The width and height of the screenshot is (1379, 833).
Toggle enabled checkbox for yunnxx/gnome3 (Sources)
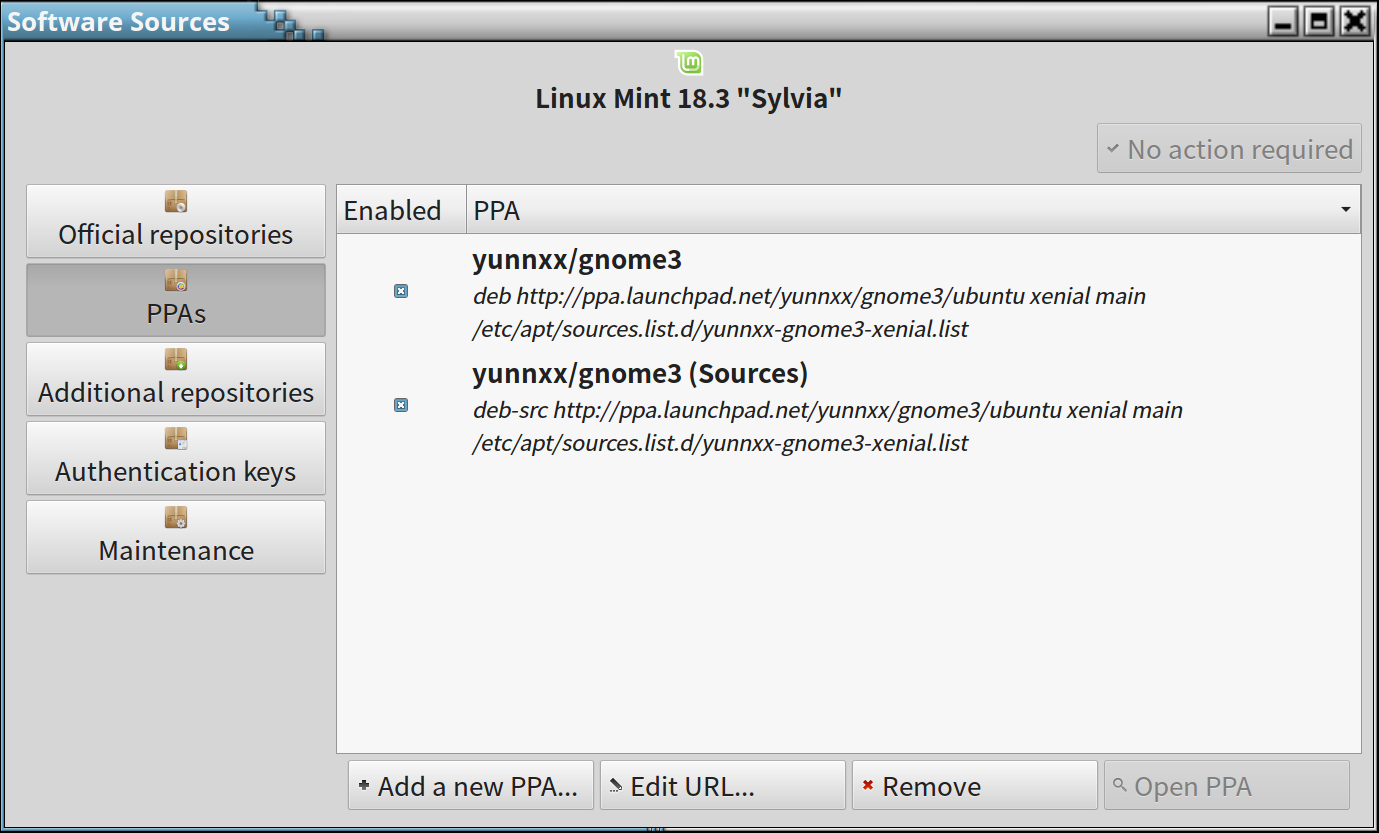click(x=401, y=405)
